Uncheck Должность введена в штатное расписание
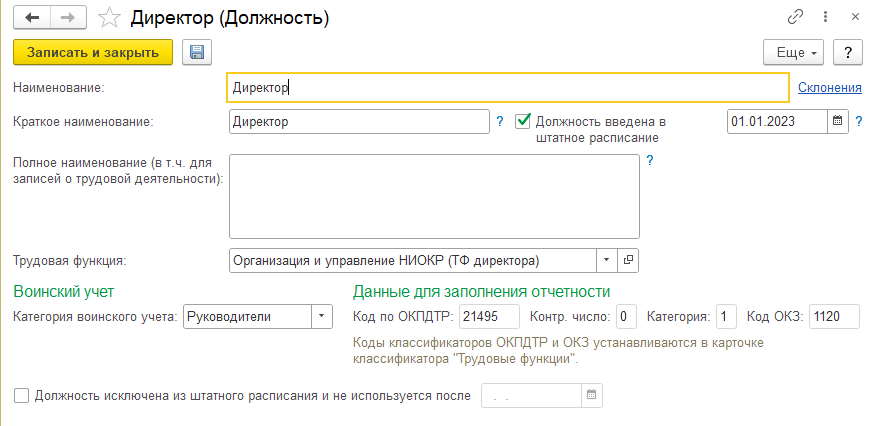 (x=523, y=121)
